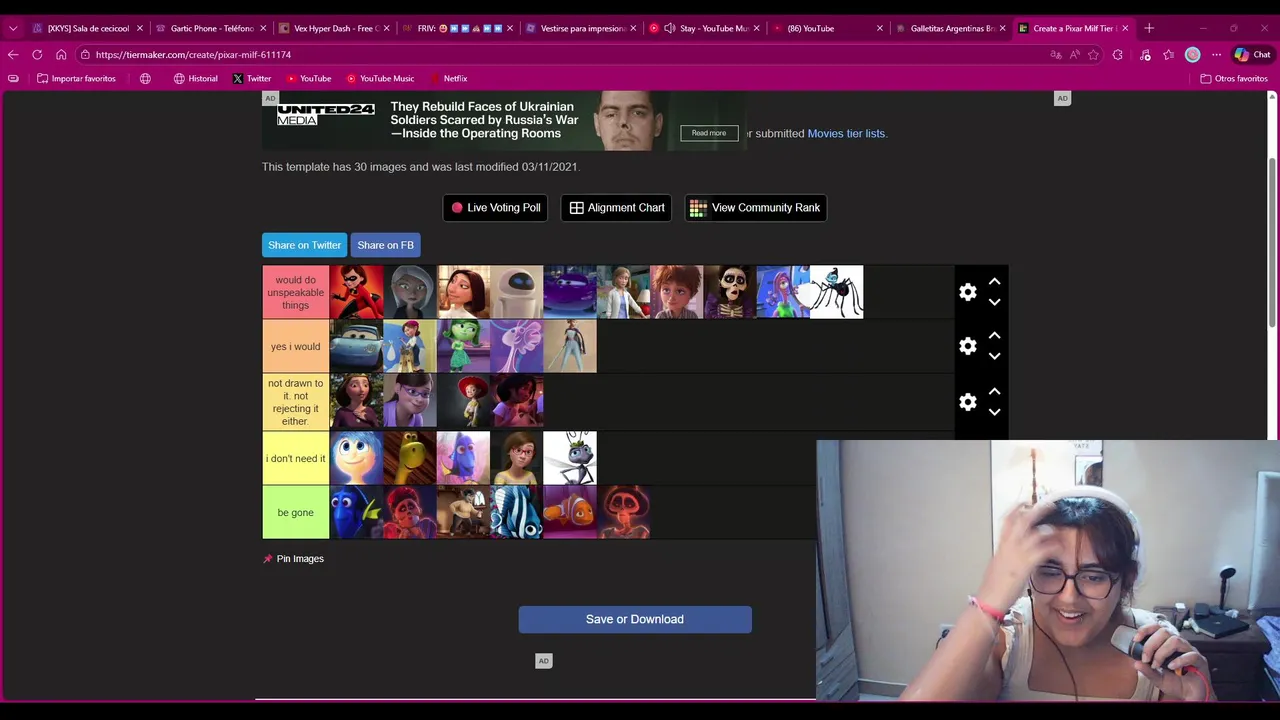Click the browser back arrow
This screenshot has width=1280, height=720.
(13, 55)
